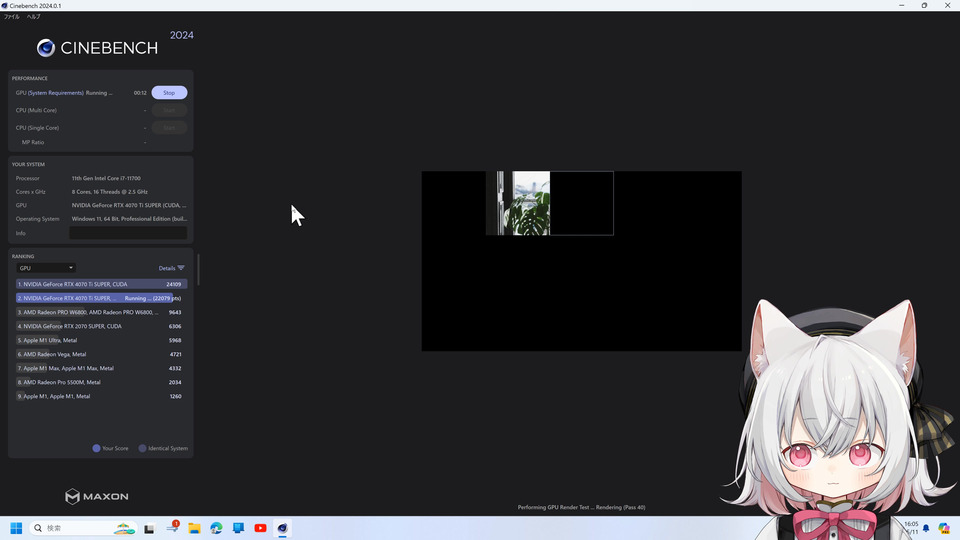Screen dimensions: 960x540
Task: Select the AMD Radeon PRO W6800 ranking entry
Action: (102, 312)
